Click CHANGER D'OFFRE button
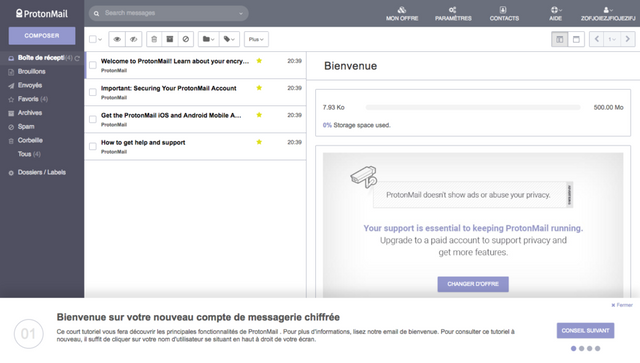Viewport: 640px width, 363px height. [x=473, y=284]
